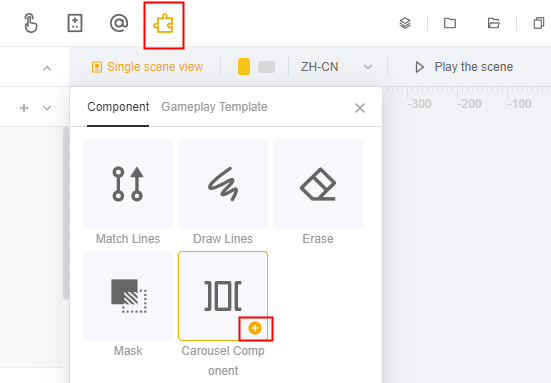
Task: Open the puzzle piece component tool
Action: 163,25
